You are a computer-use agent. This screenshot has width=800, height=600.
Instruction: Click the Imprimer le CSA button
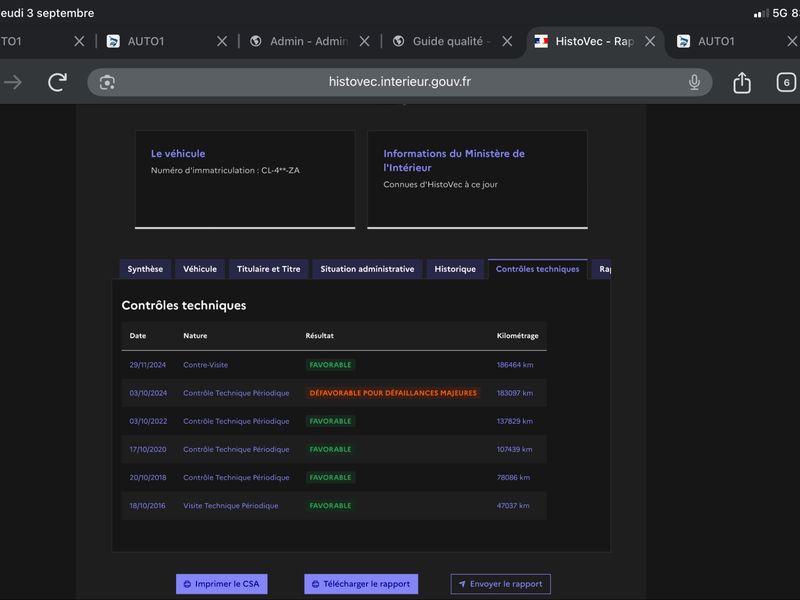[x=221, y=584]
